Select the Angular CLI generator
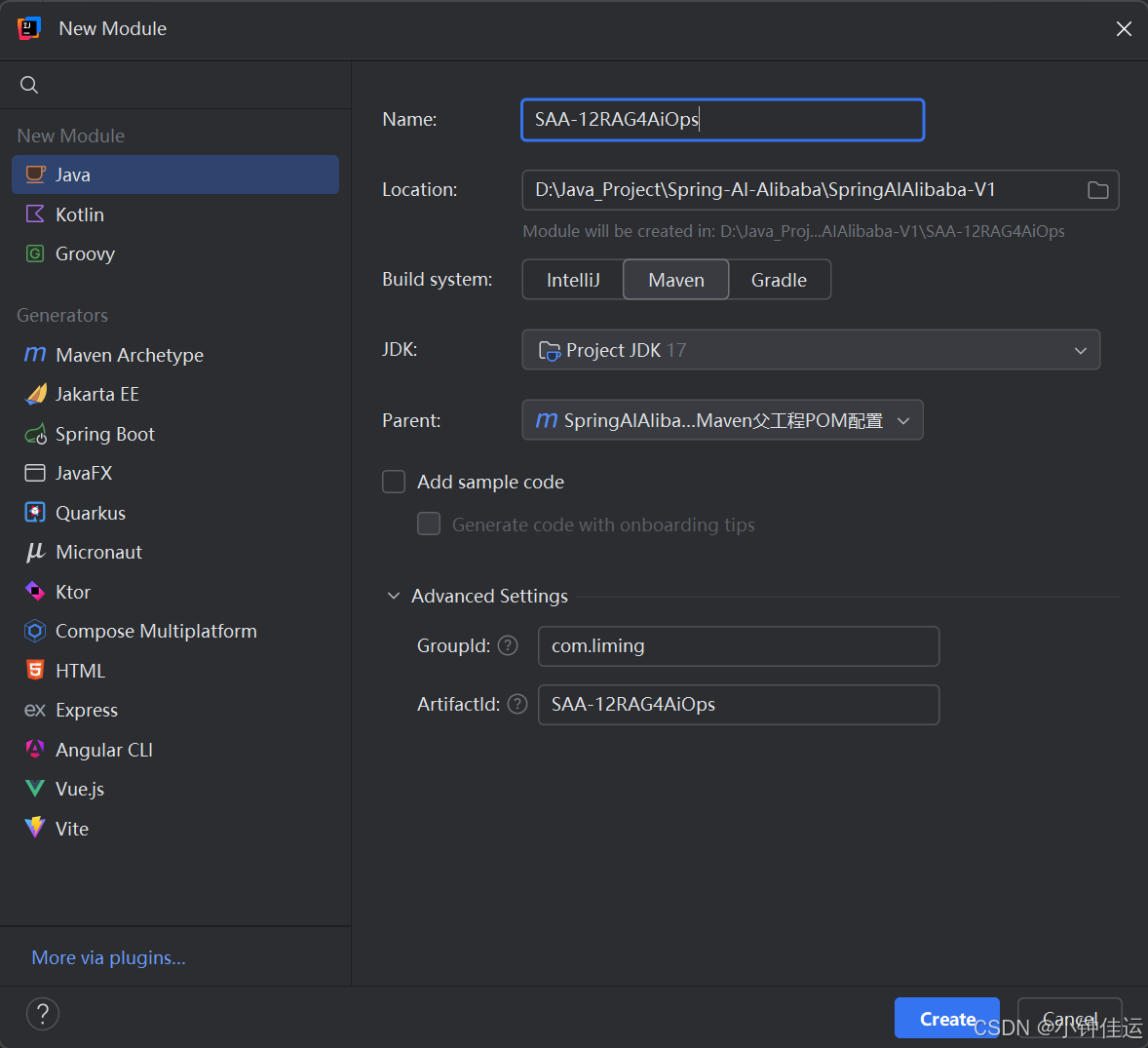The image size is (1148, 1048). click(x=175, y=750)
